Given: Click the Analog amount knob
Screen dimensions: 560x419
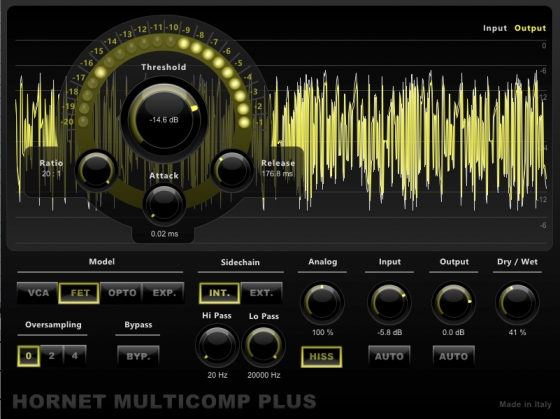Looking at the screenshot, I should point(322,303).
